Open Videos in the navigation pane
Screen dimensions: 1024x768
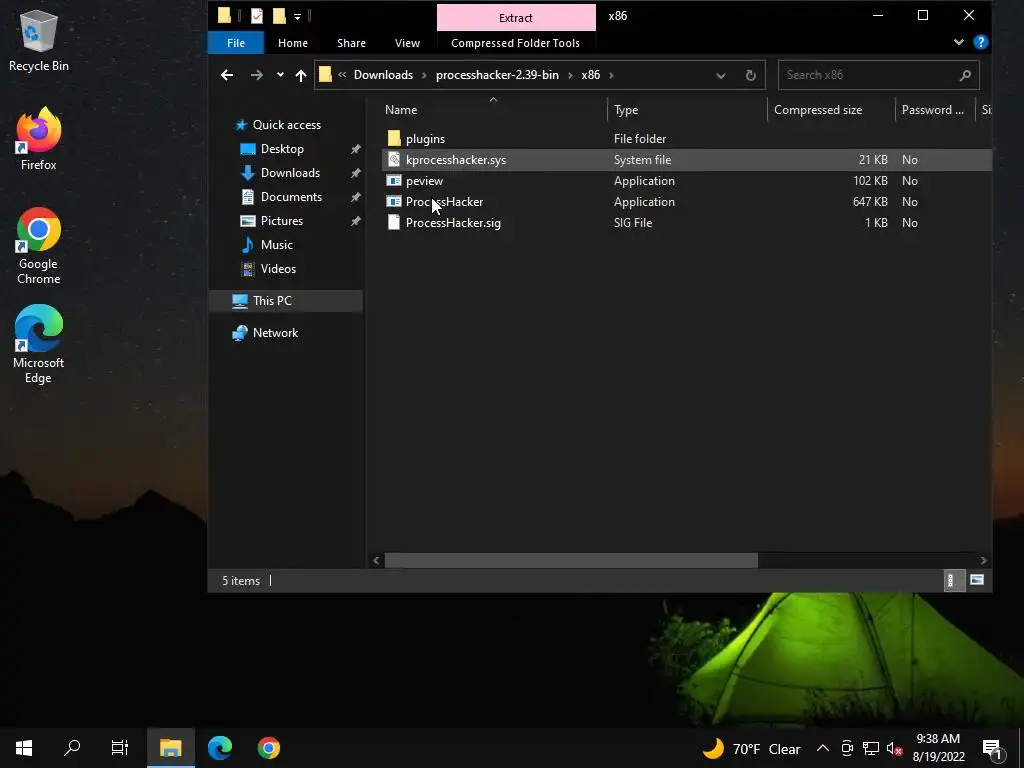pos(278,269)
